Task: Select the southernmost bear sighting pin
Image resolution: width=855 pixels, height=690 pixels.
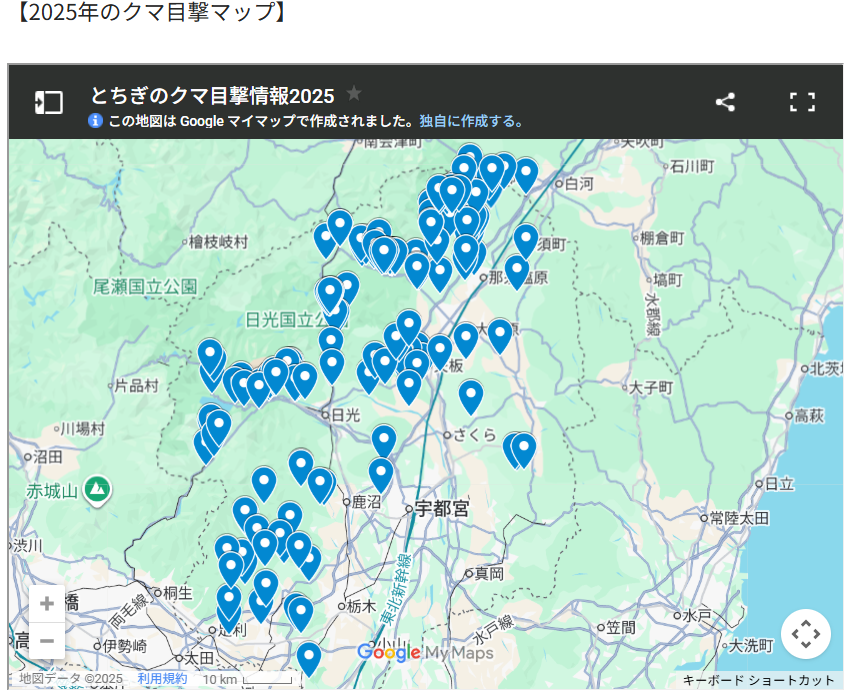Action: coord(309,656)
